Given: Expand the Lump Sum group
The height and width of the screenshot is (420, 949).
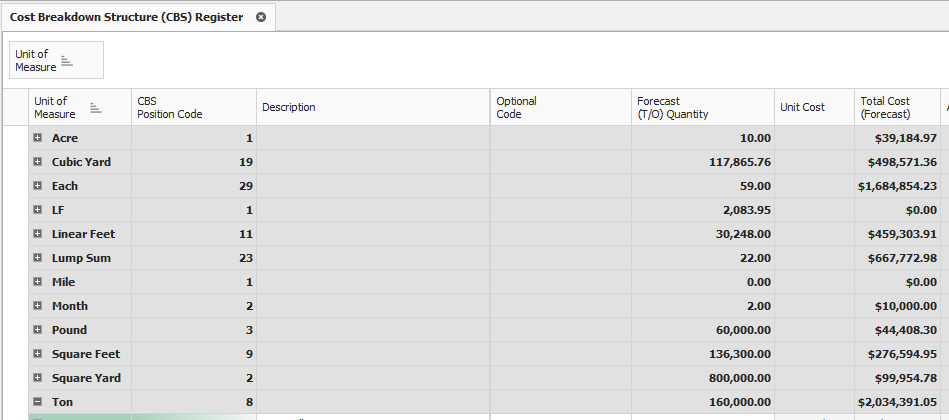Looking at the screenshot, I should click(37, 258).
